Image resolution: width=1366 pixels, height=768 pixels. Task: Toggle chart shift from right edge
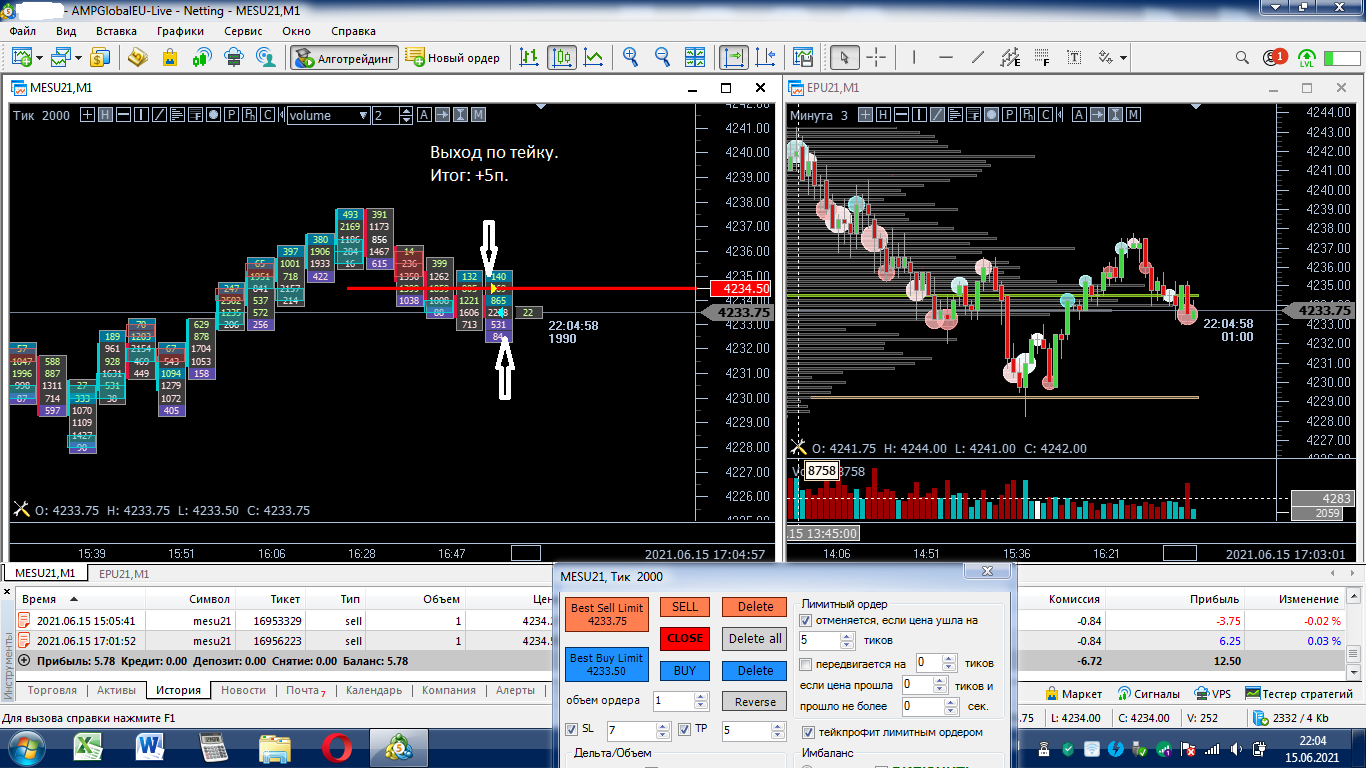pos(765,57)
